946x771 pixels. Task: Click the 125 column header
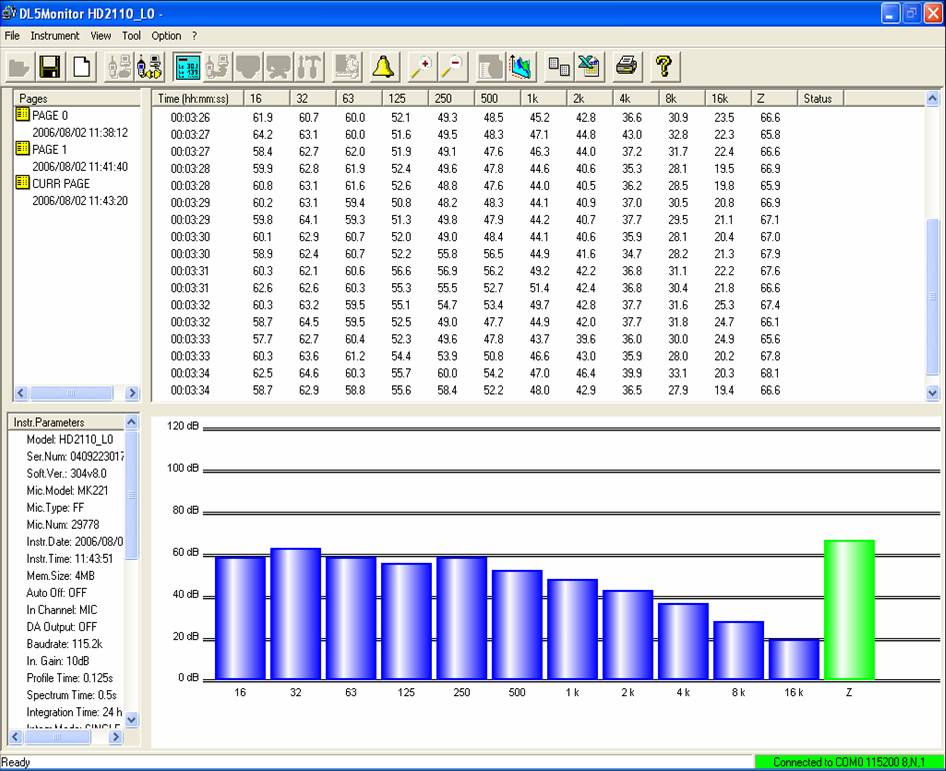click(405, 98)
